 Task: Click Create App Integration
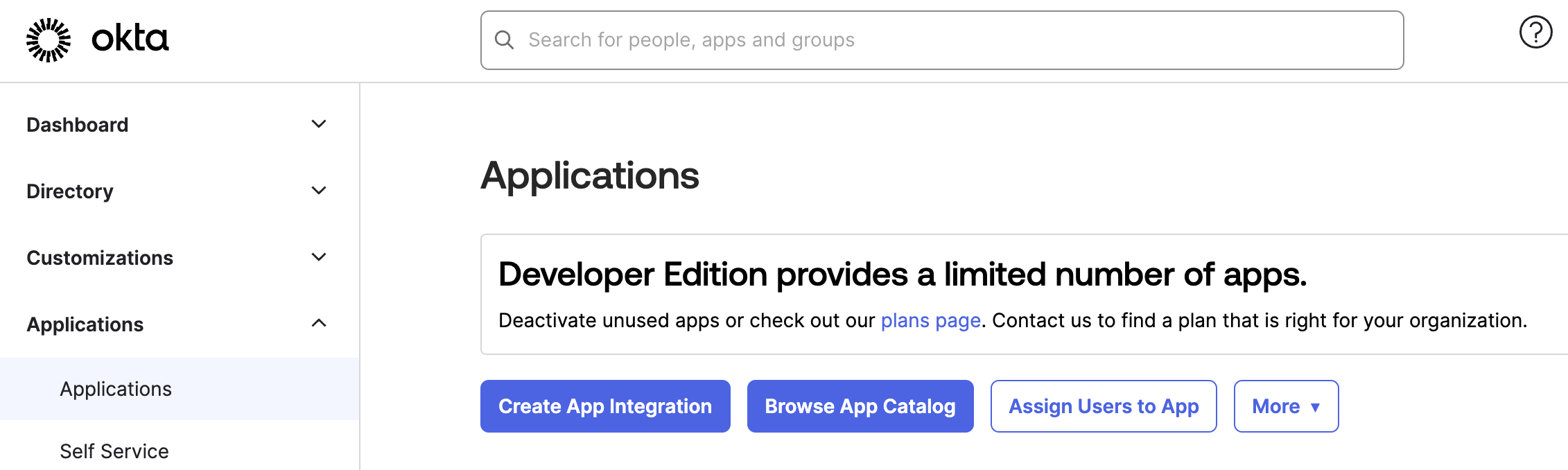[x=604, y=406]
